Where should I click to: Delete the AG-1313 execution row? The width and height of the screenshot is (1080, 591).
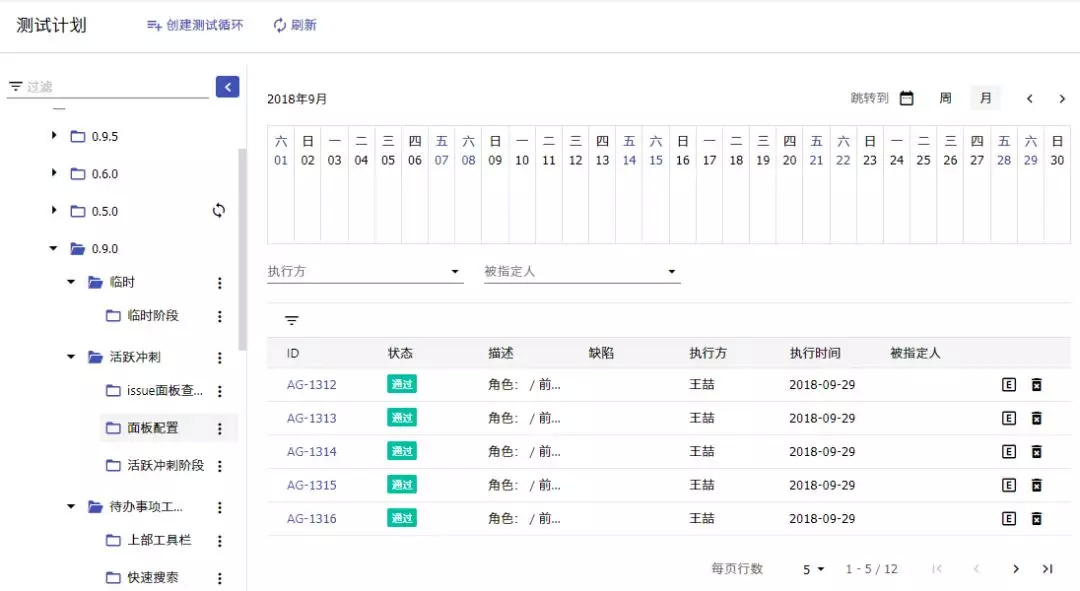[x=1037, y=418]
